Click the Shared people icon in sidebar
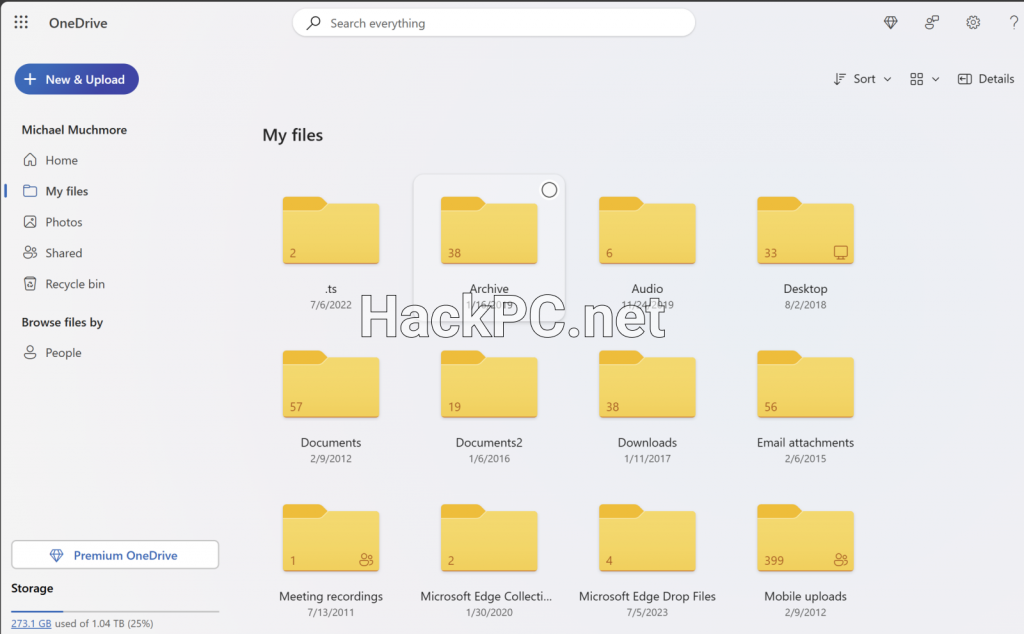The image size is (1024, 634). (x=30, y=253)
